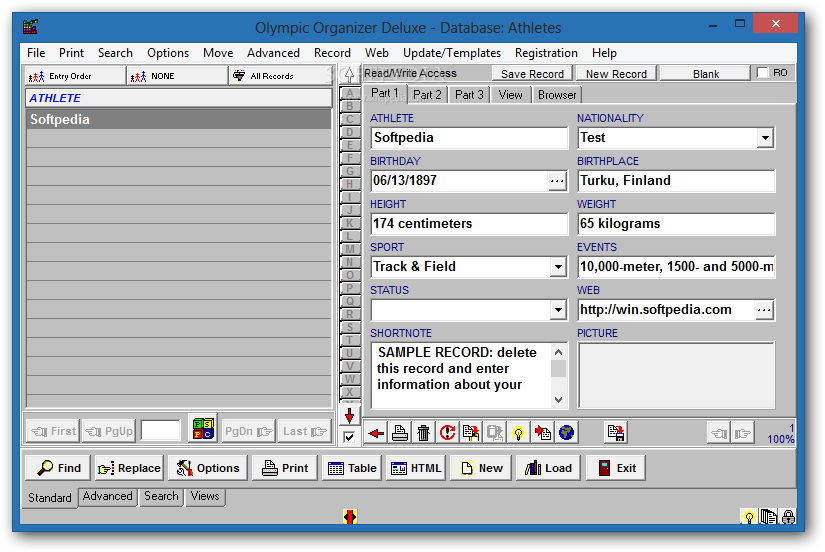Open the Registration menu
Image resolution: width=825 pixels, height=552 pixels.
[546, 53]
